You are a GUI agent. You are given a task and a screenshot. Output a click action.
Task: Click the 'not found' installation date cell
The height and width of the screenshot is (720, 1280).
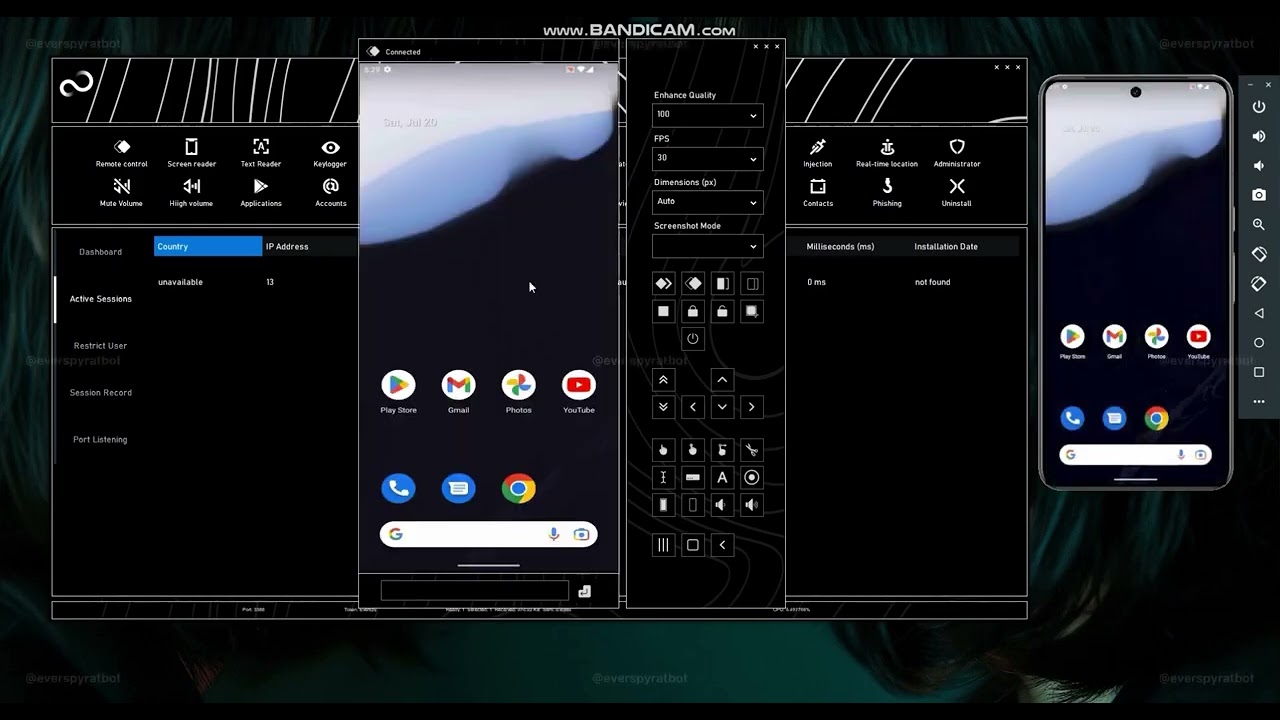tap(932, 282)
